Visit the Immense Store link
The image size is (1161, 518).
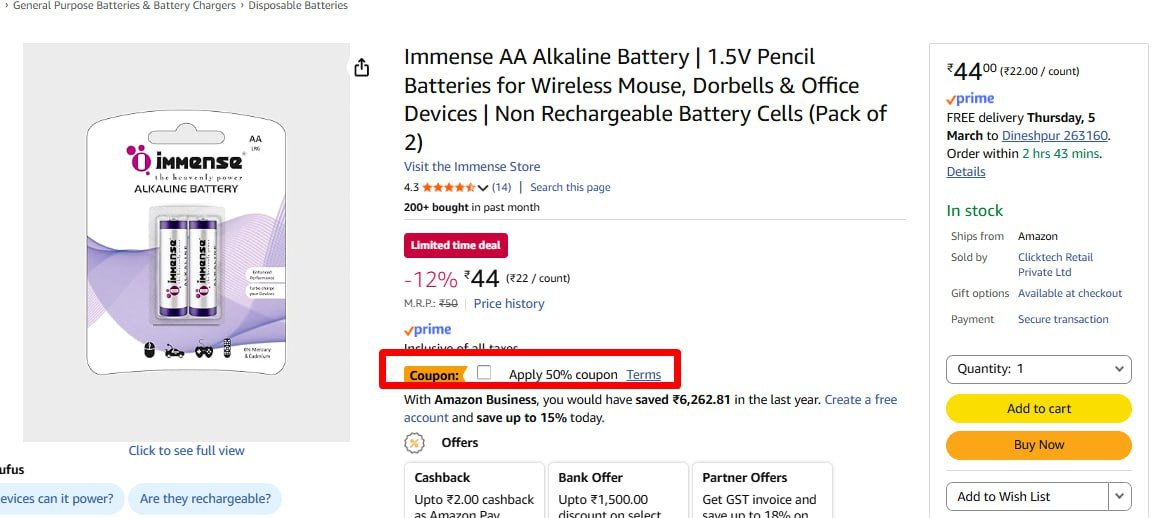[472, 167]
